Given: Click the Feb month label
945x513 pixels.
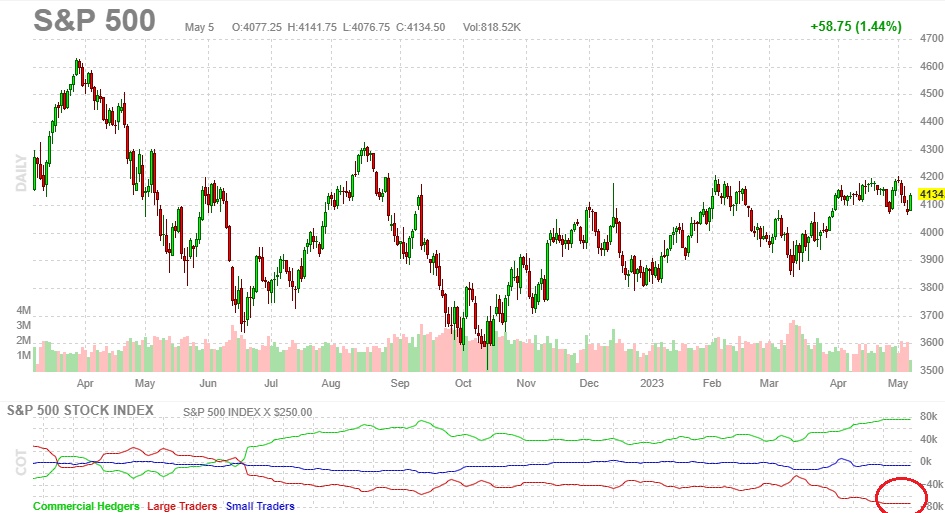Looking at the screenshot, I should pyautogui.click(x=712, y=383).
